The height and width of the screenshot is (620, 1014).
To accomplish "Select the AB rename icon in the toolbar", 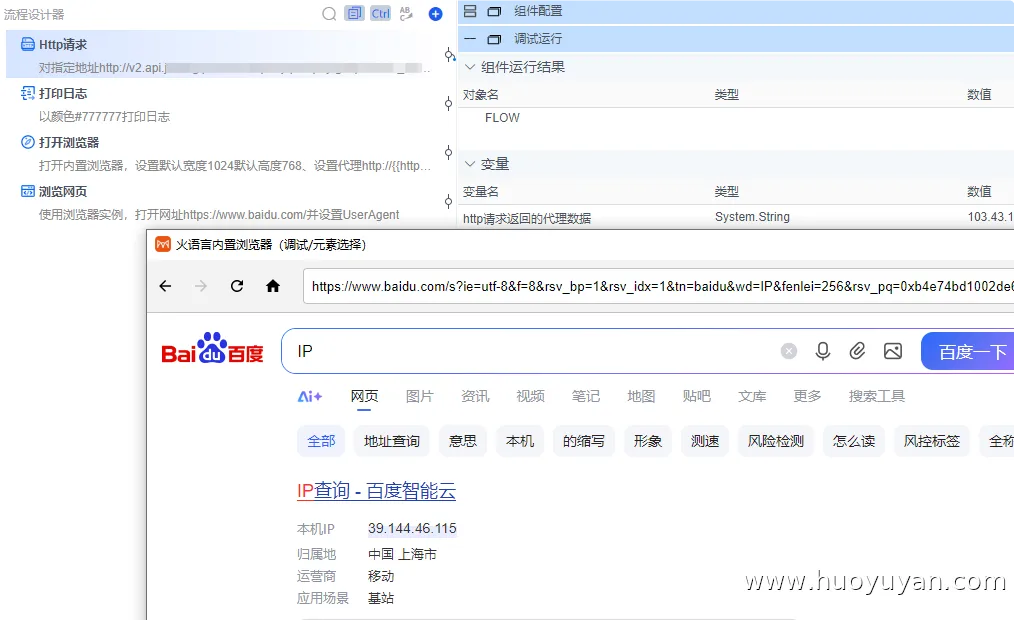I will click(x=407, y=14).
